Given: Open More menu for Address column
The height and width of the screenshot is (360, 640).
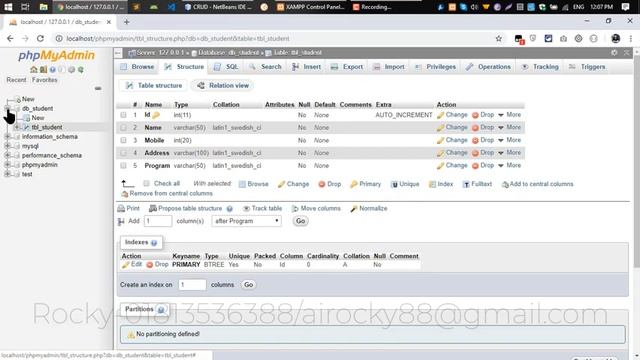Looking at the screenshot, I should (509, 153).
